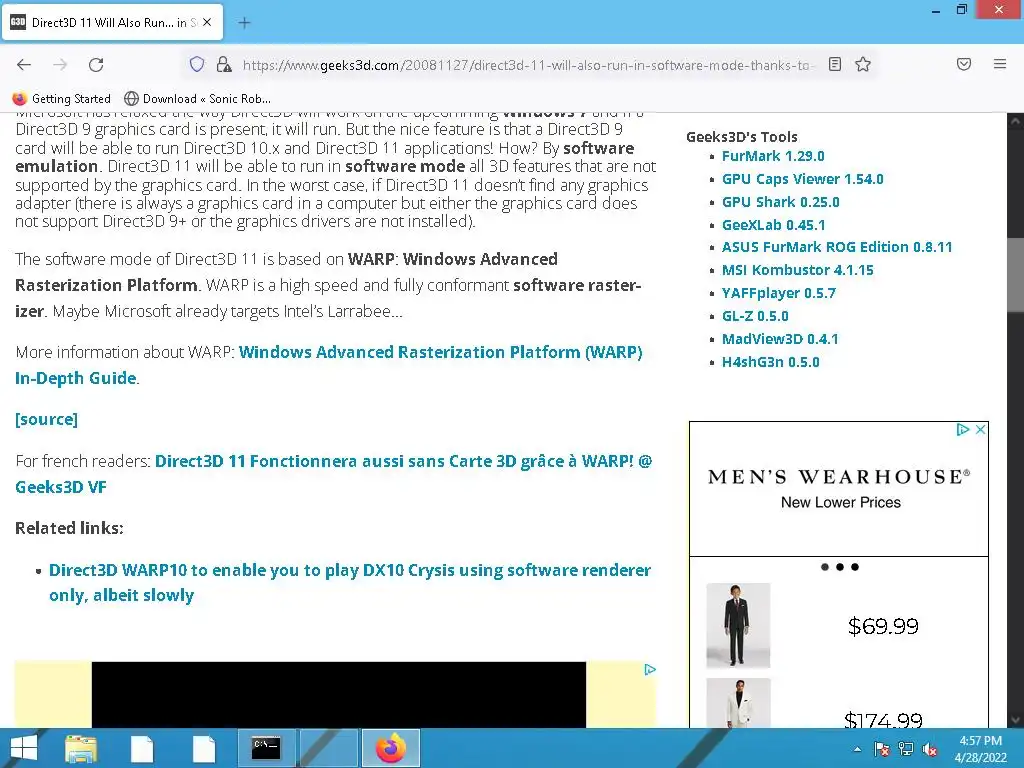Open the French Geeks3D VF article link
This screenshot has width=1024, height=768.
[334, 474]
